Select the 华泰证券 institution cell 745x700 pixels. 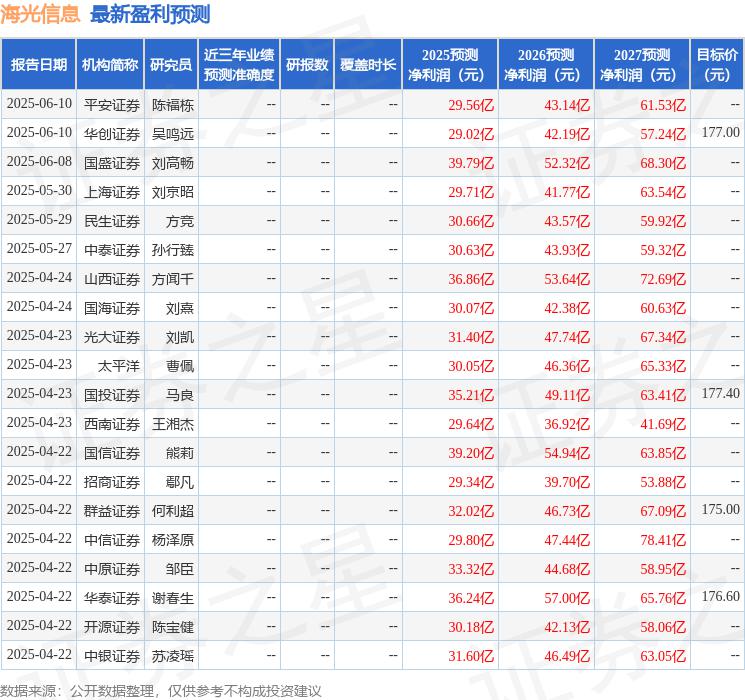pos(112,598)
